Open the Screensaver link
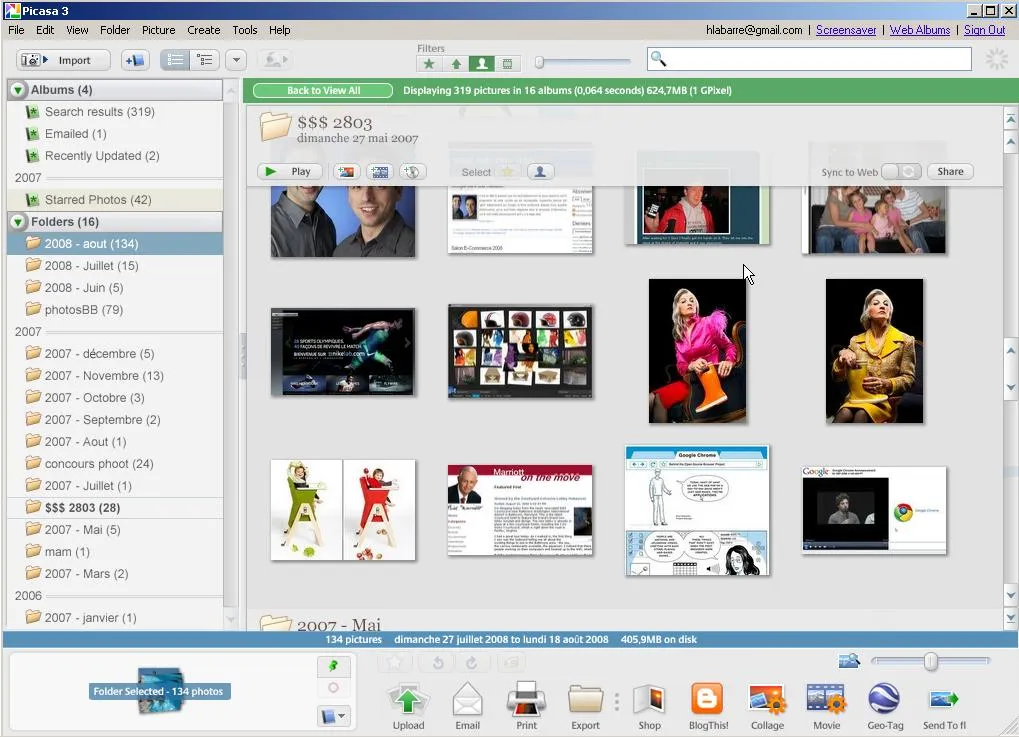The image size is (1019, 737). click(845, 30)
